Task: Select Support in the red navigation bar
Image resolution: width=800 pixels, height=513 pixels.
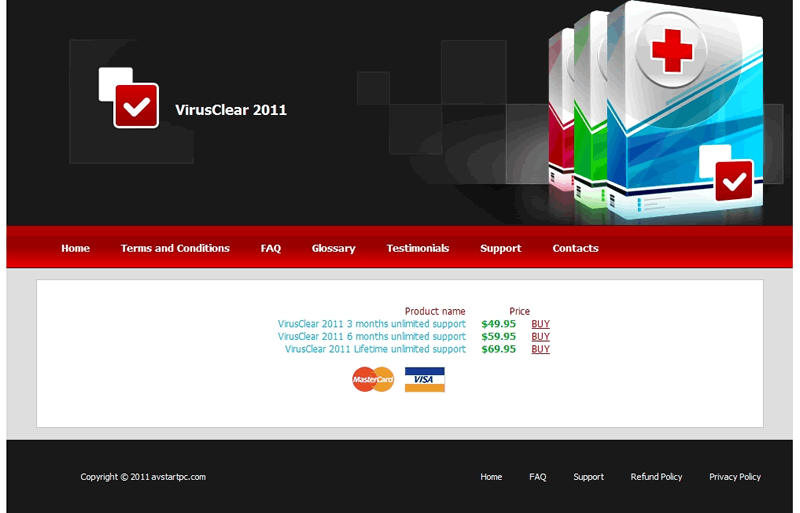Action: tap(500, 248)
